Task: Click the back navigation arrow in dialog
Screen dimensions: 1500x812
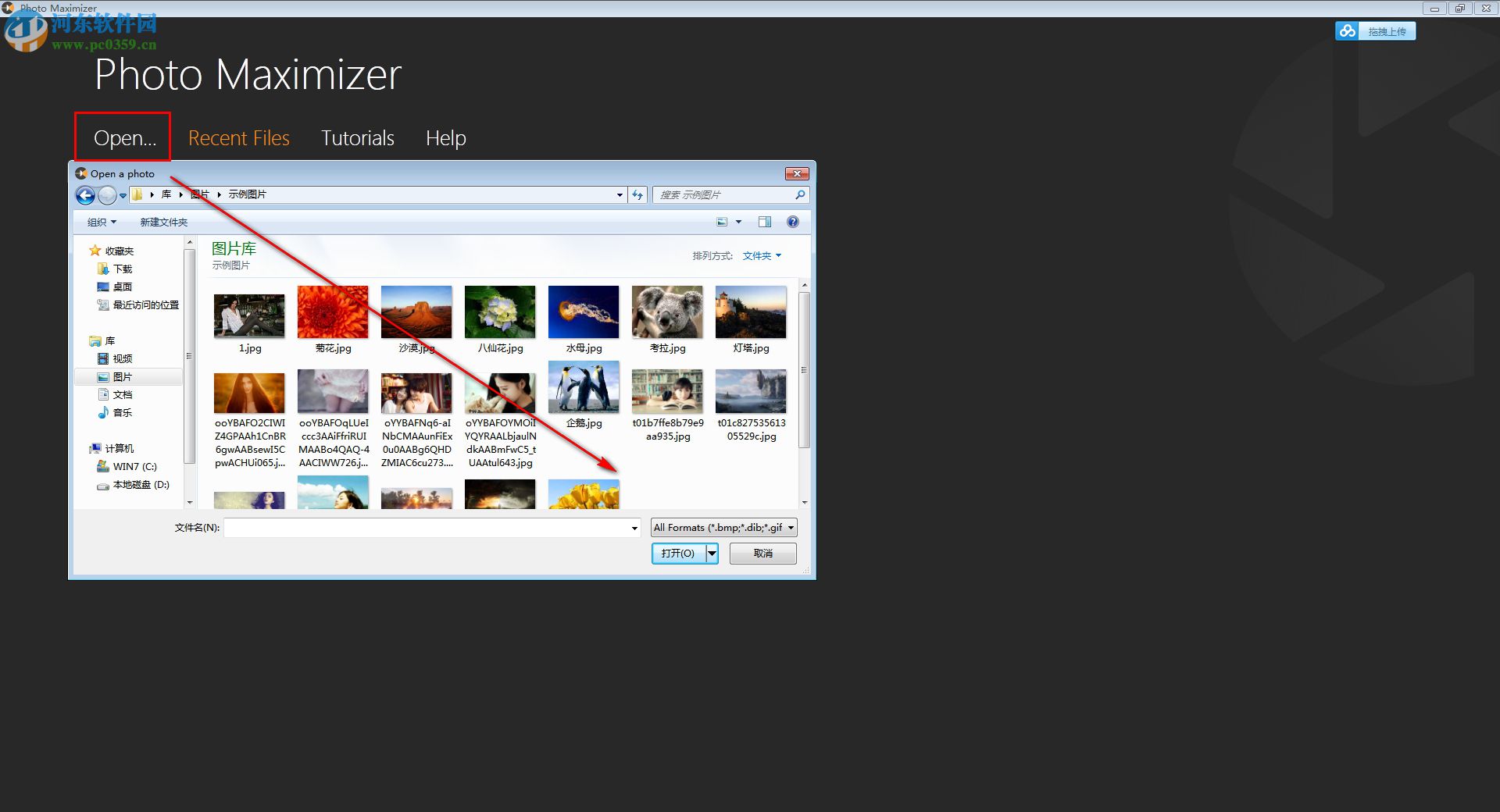Action: click(85, 195)
